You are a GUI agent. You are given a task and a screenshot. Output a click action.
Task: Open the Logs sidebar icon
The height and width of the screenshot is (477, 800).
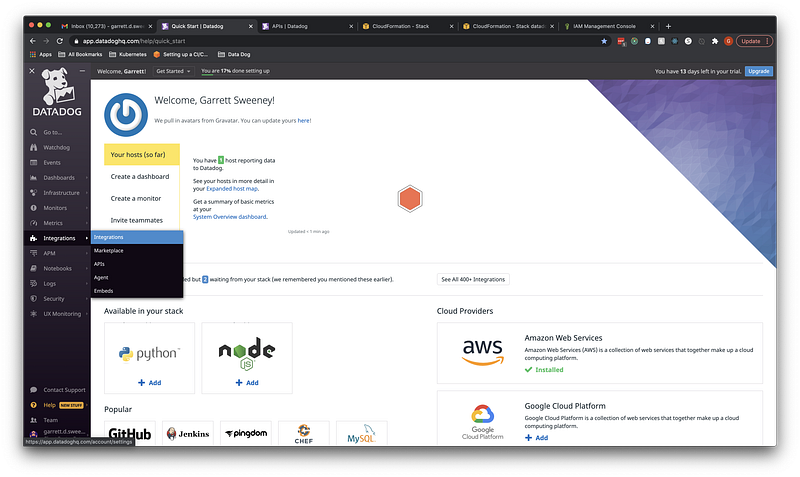[33, 283]
